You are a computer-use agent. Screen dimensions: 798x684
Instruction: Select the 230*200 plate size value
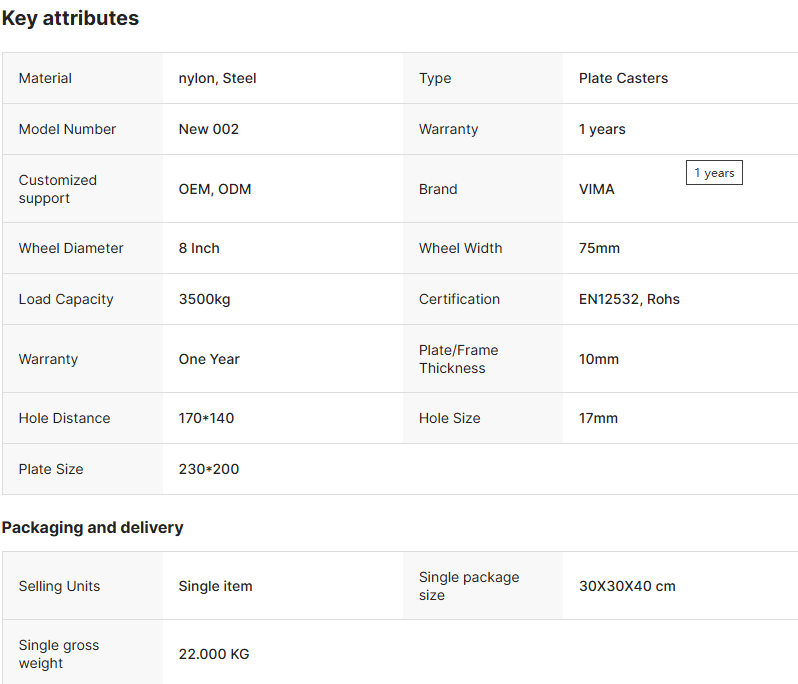[209, 469]
